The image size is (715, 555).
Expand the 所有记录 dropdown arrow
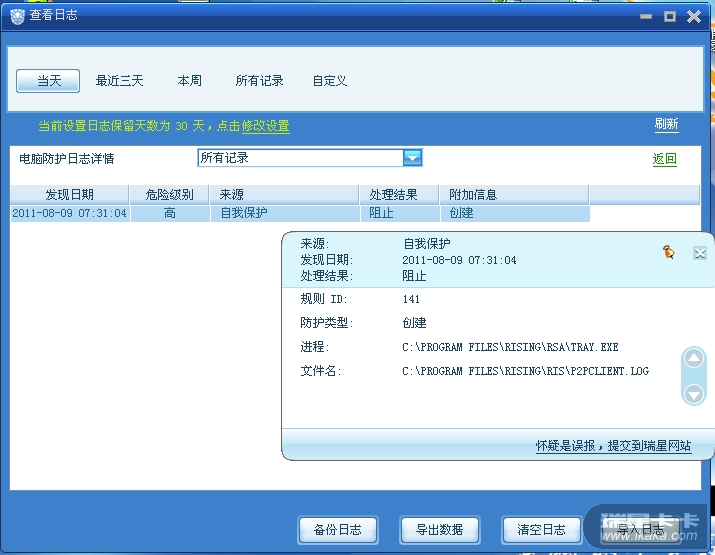click(x=412, y=158)
